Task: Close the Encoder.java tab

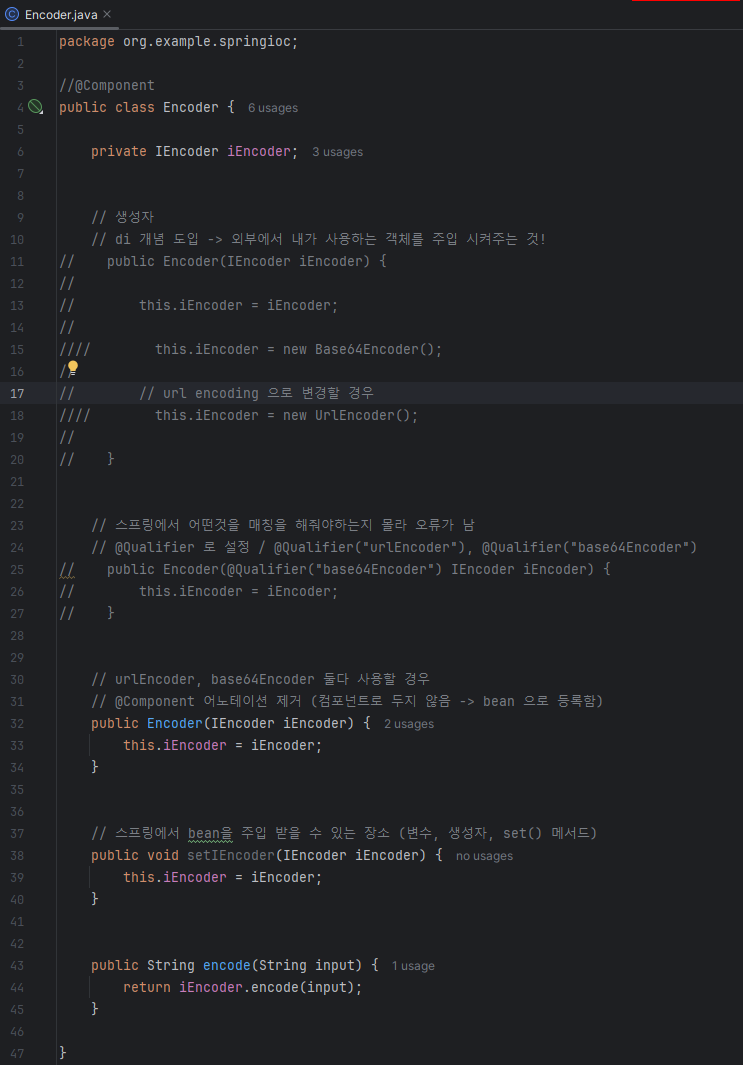Action: [x=107, y=14]
